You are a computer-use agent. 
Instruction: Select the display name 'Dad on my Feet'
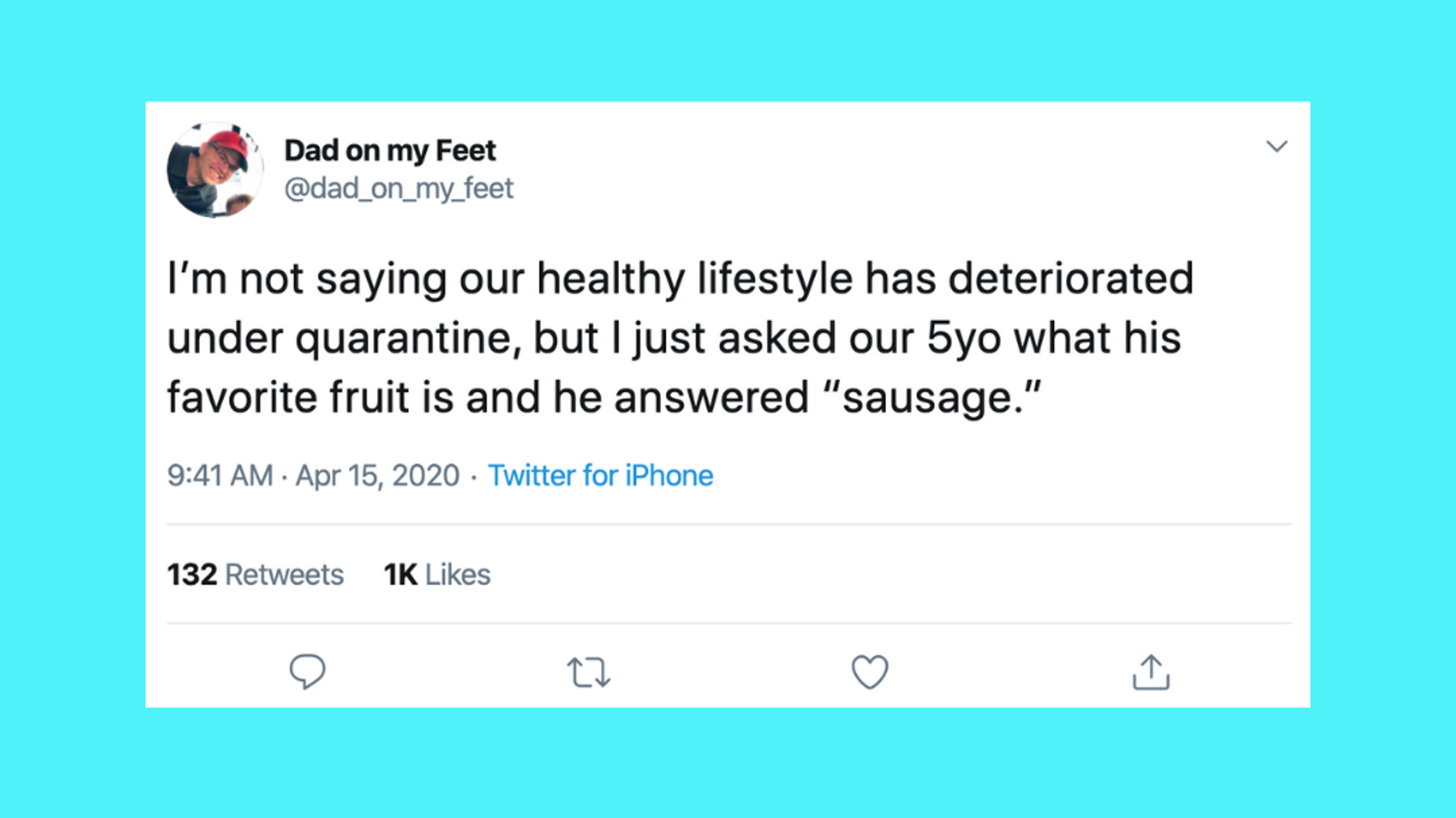coord(390,150)
